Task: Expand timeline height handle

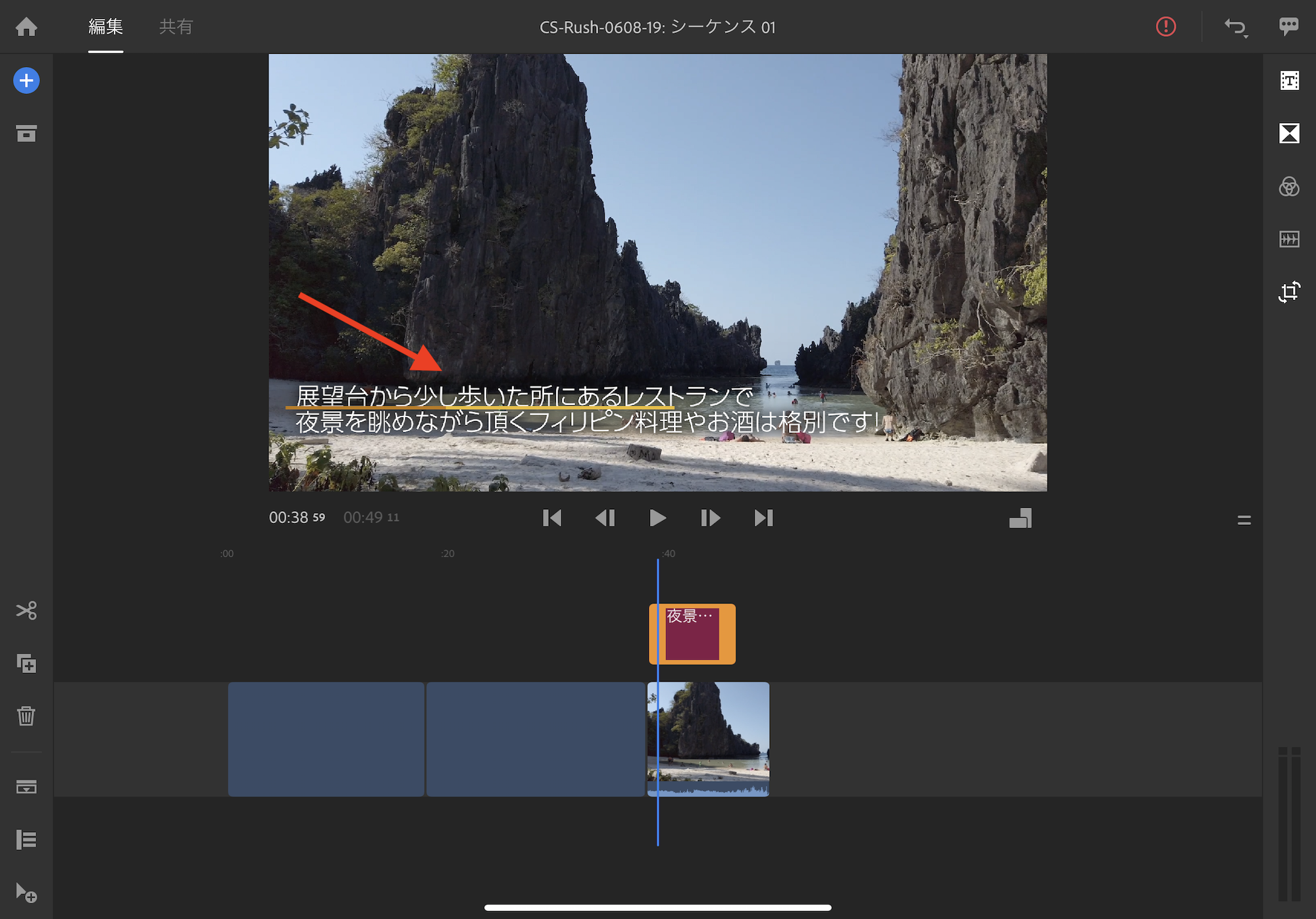Action: click(x=1244, y=520)
